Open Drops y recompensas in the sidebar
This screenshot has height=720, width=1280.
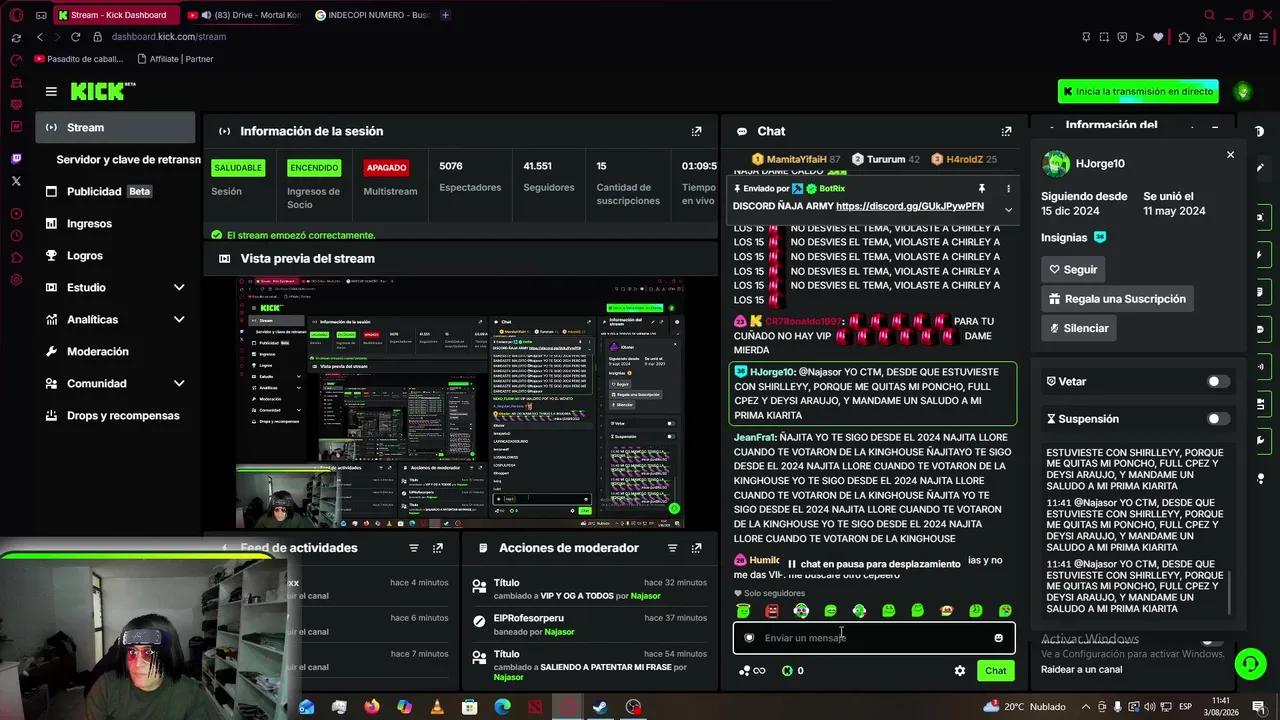(x=116, y=415)
